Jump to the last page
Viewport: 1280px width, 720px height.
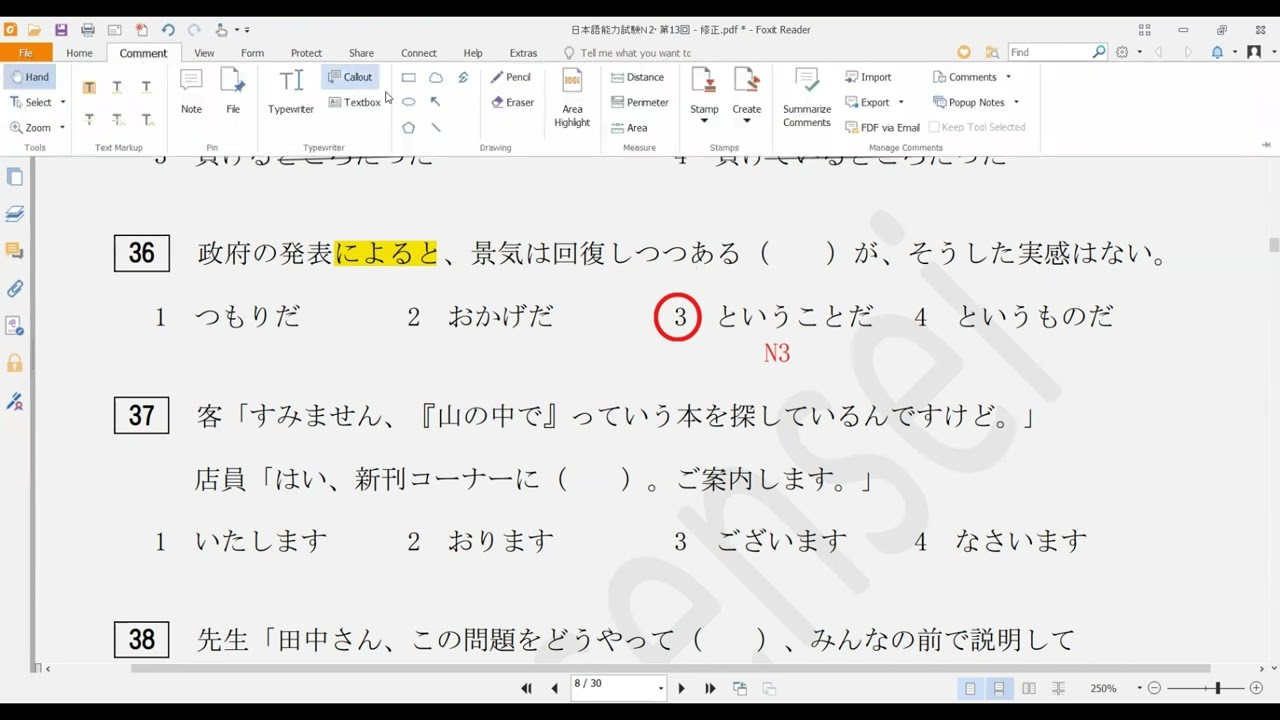[710, 688]
